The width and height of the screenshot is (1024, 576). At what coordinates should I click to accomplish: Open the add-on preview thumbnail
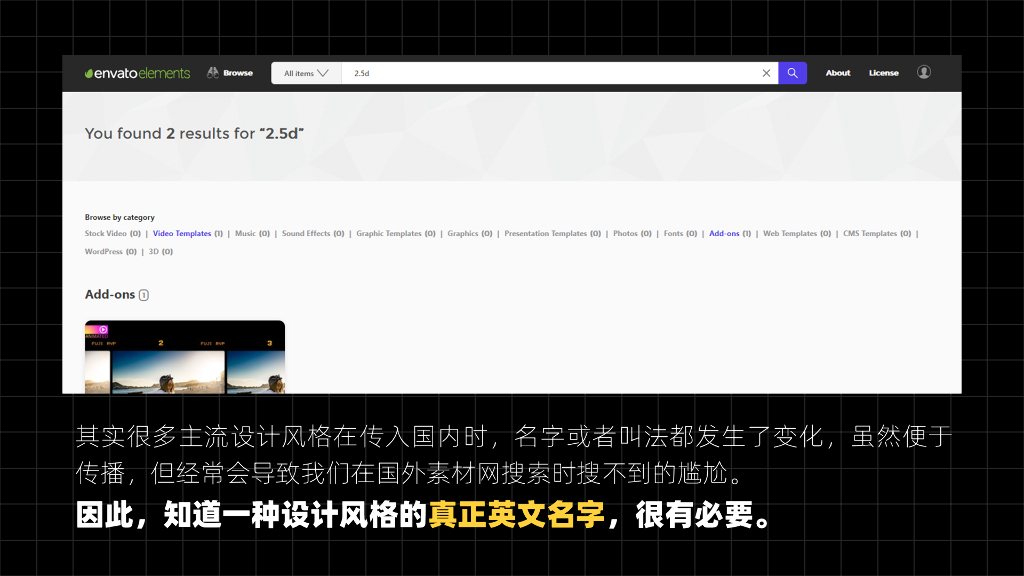click(x=184, y=357)
